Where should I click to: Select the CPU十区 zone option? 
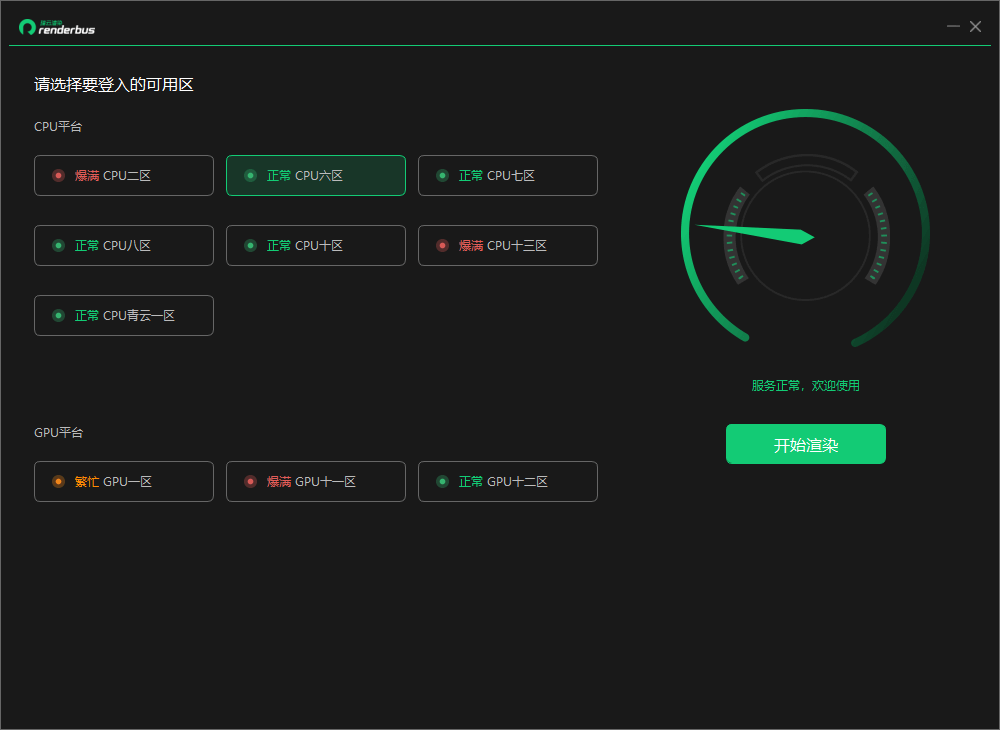tap(316, 245)
